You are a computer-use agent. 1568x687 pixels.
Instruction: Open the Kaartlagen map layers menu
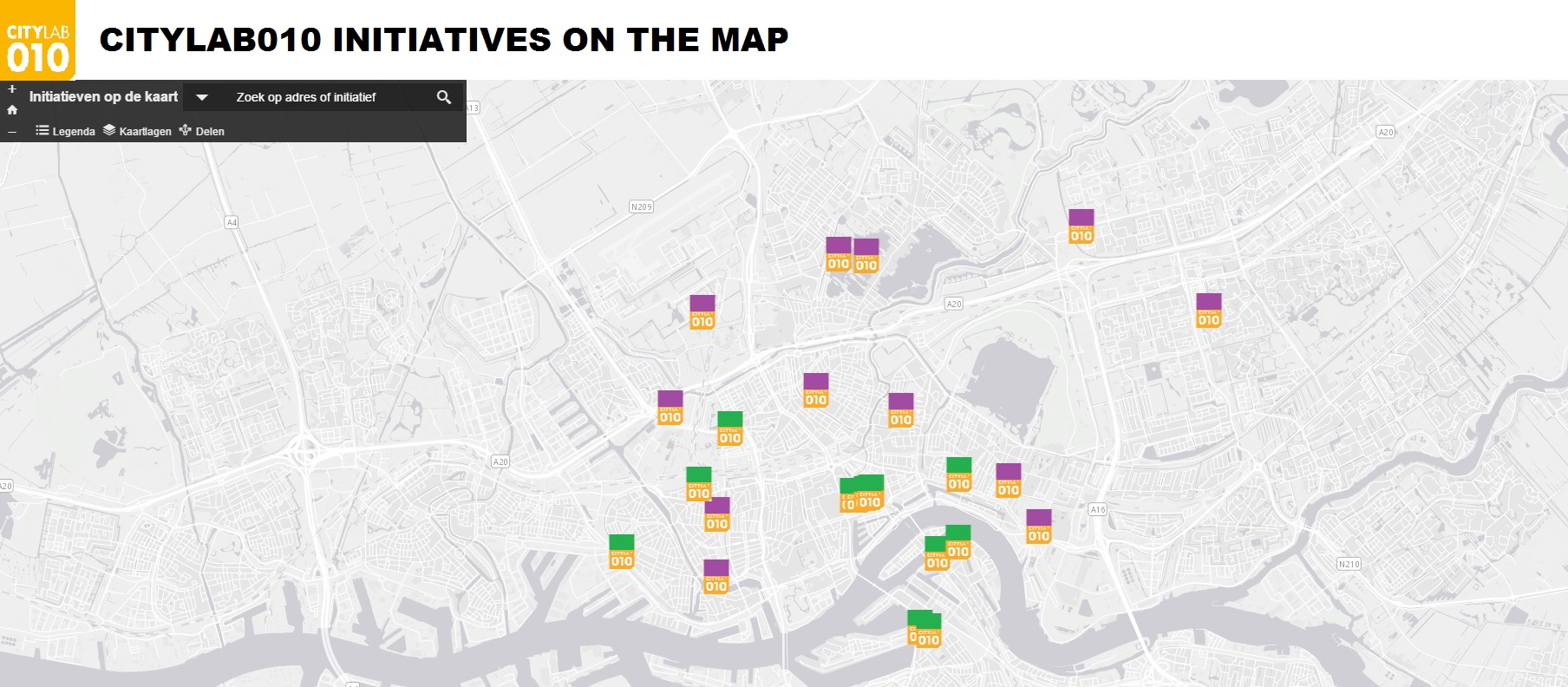click(x=137, y=131)
